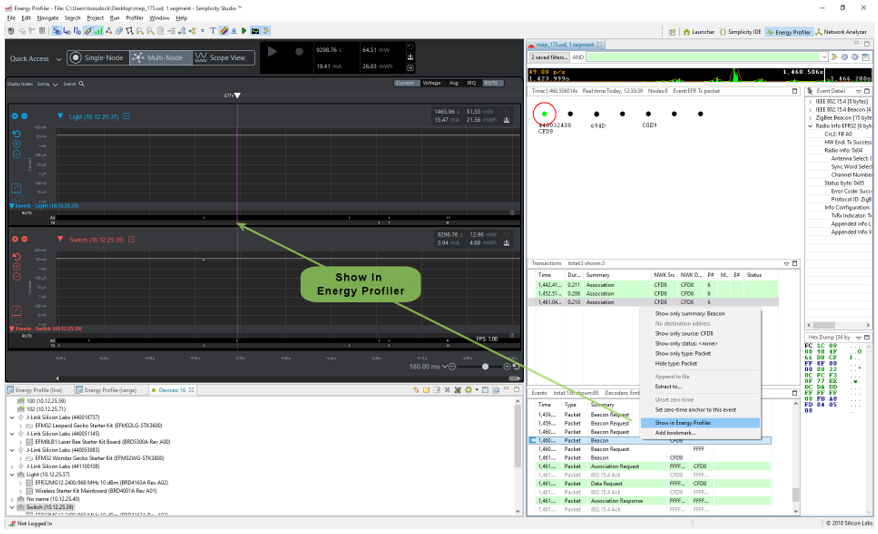Toggle the Voltage display option
The width and height of the screenshot is (878, 534).
click(431, 83)
